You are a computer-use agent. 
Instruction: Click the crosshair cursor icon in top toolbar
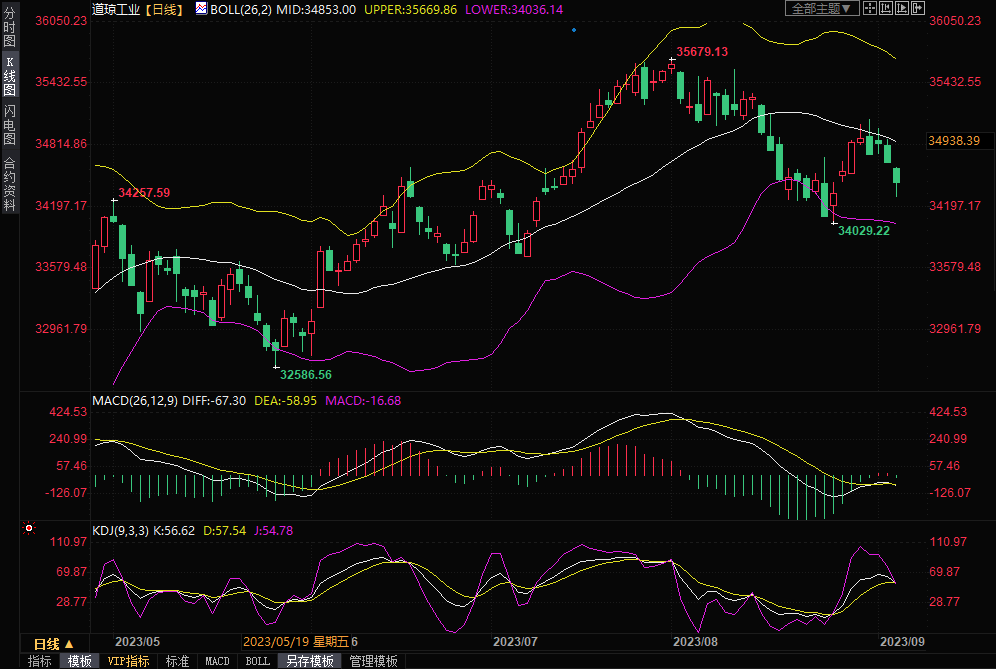[869, 8]
